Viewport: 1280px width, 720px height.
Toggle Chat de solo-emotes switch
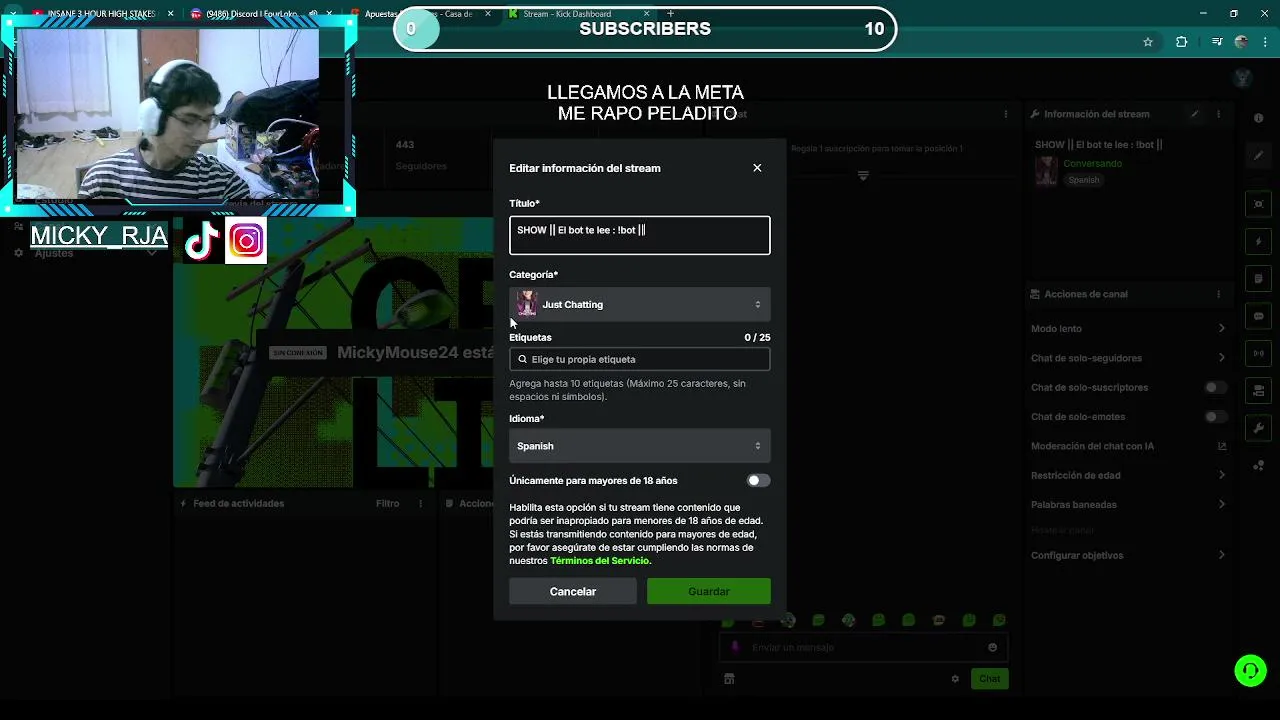[x=1215, y=417]
